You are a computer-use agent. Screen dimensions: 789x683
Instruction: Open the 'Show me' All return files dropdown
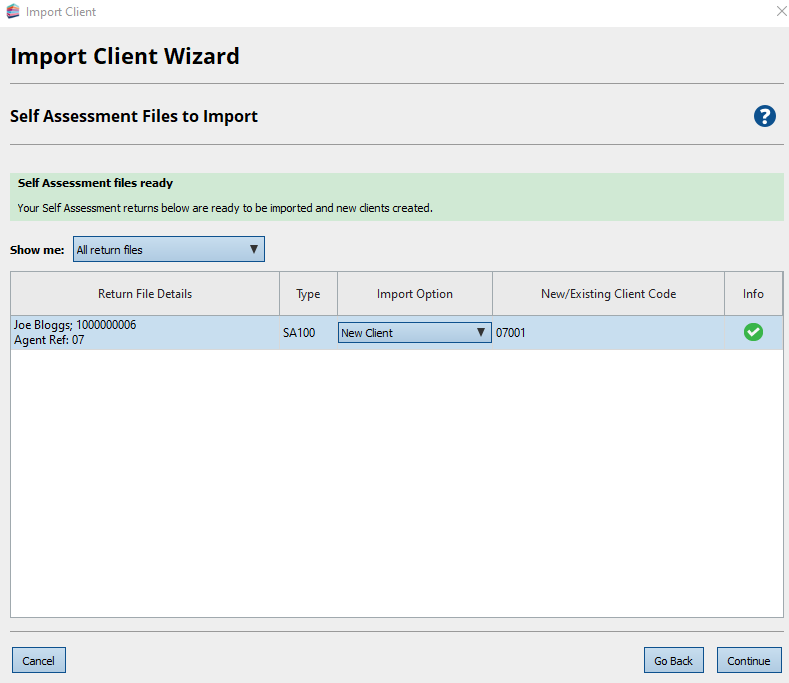coord(169,249)
